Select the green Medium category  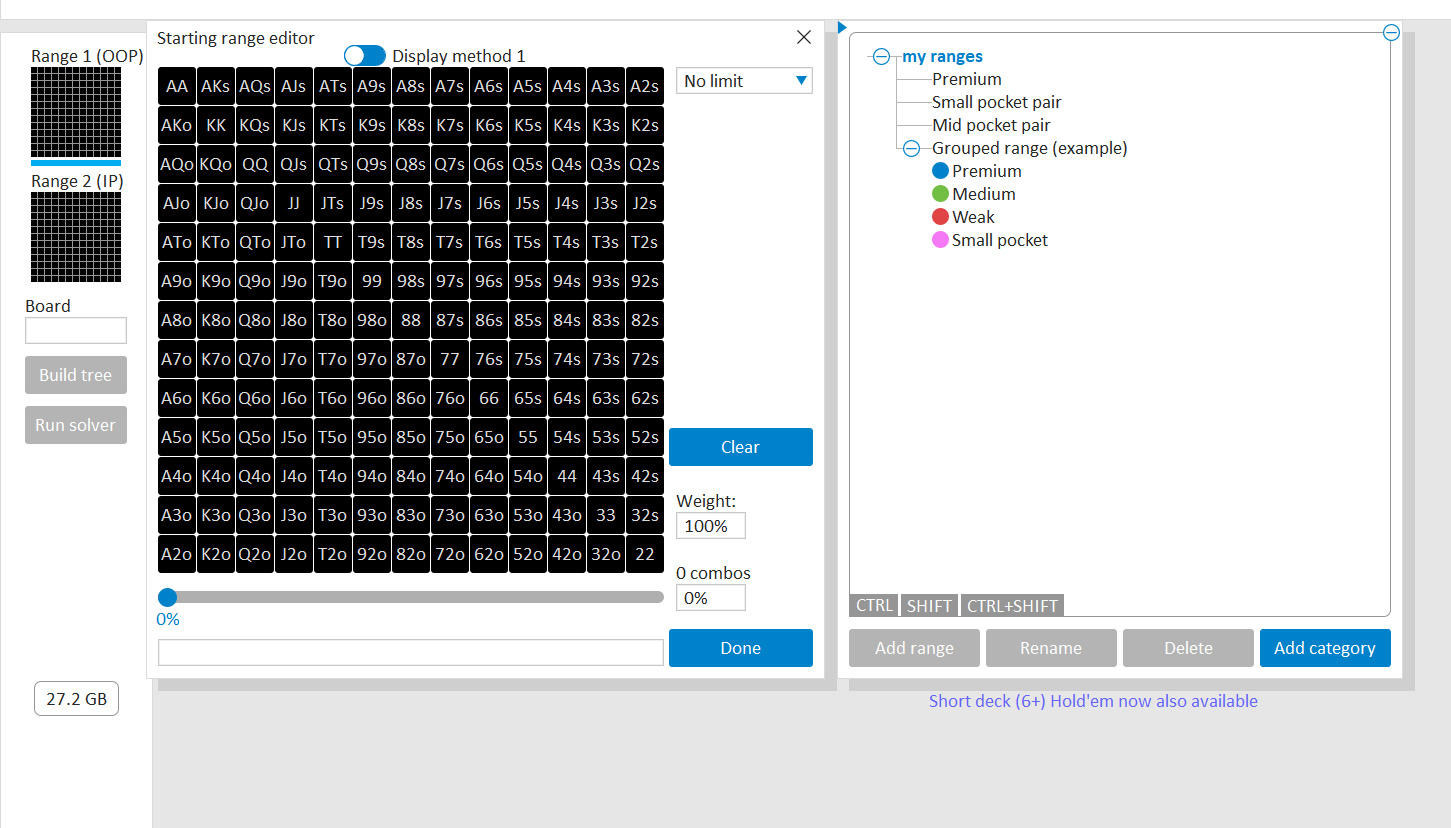983,194
